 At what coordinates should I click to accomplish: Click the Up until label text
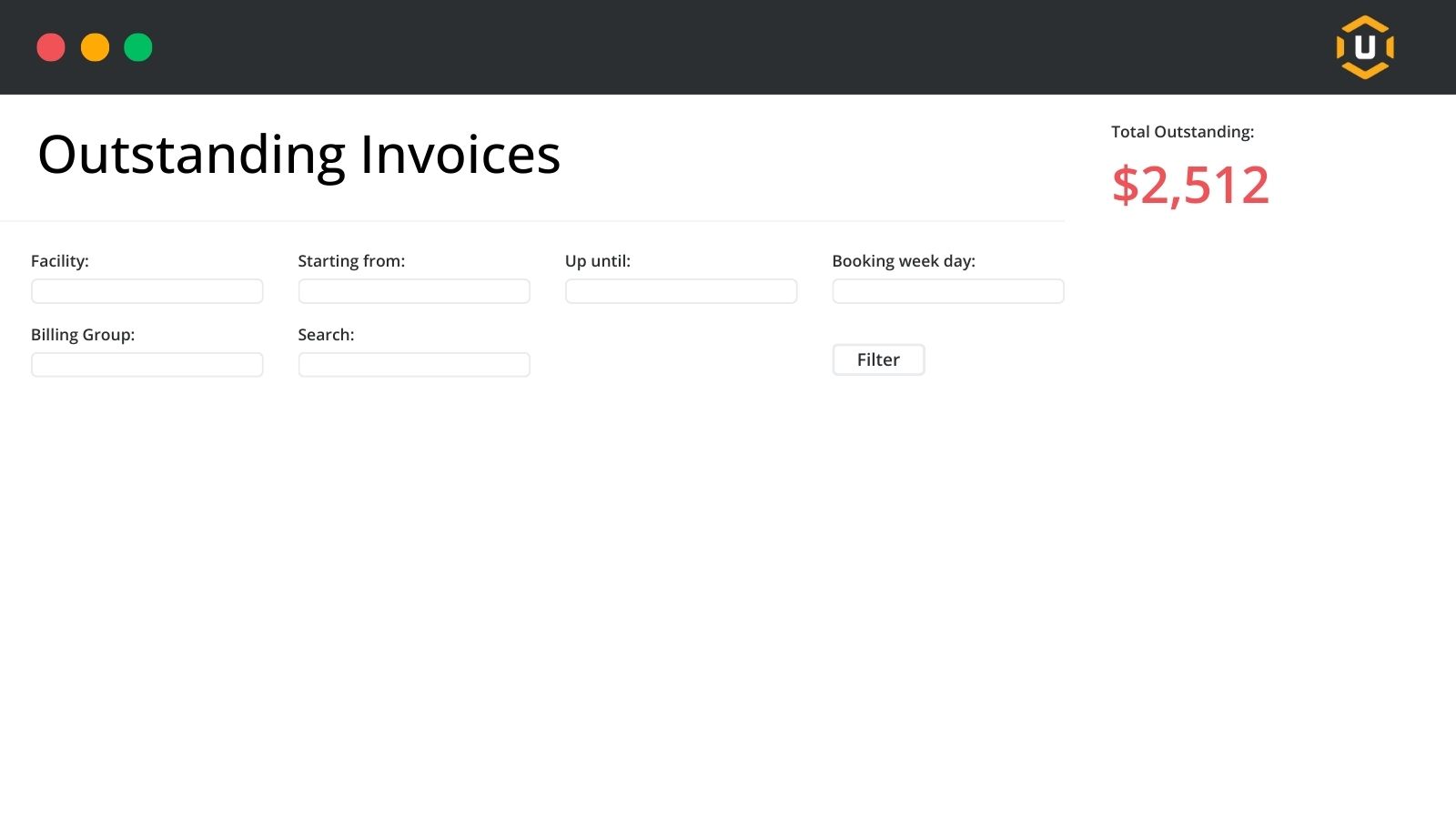coord(598,261)
